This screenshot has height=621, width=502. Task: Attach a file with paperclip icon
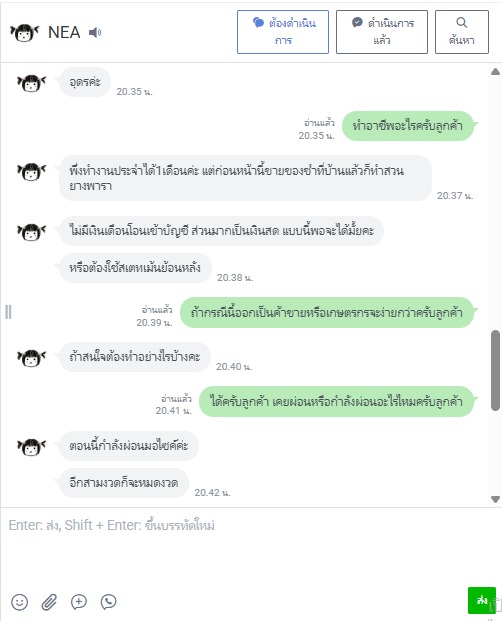[49, 602]
